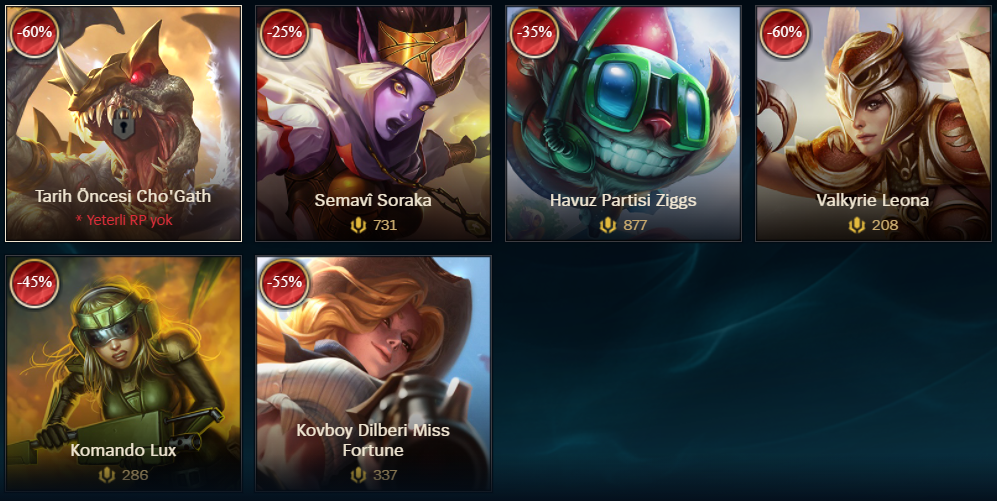Viewport: 997px width, 501px height.
Task: Click the -25% discount badge on Soraka
Action: tap(284, 33)
